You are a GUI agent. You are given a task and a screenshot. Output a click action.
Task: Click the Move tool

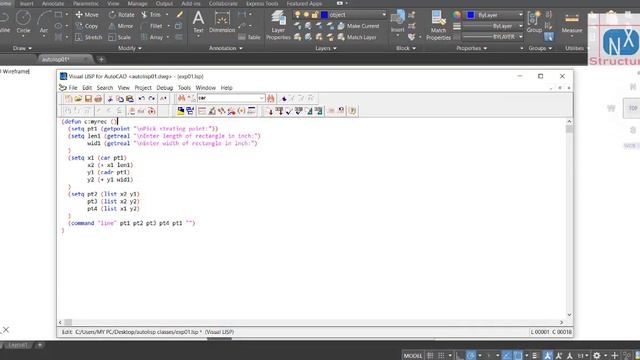(x=87, y=15)
